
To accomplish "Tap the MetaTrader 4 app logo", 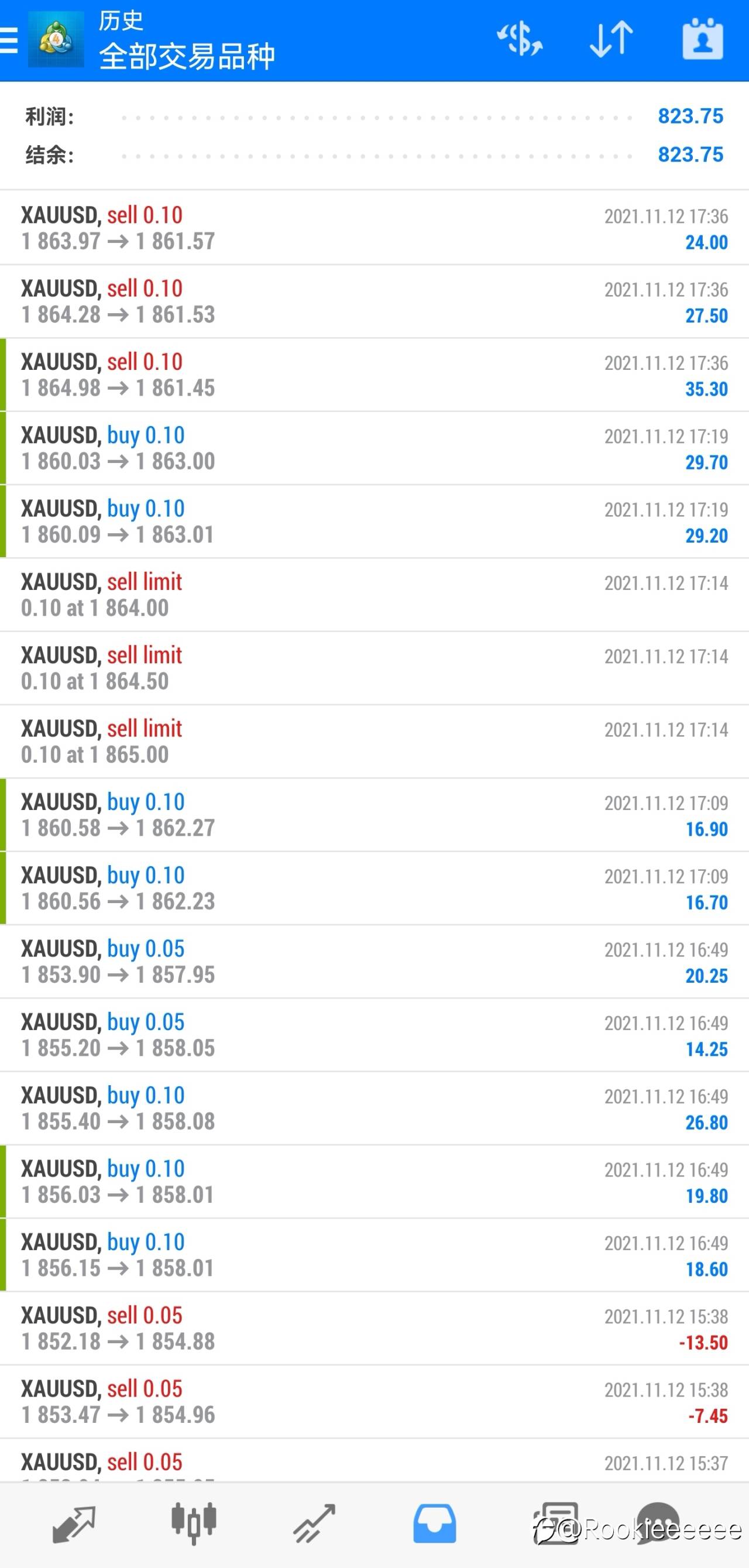I will coord(56,40).
